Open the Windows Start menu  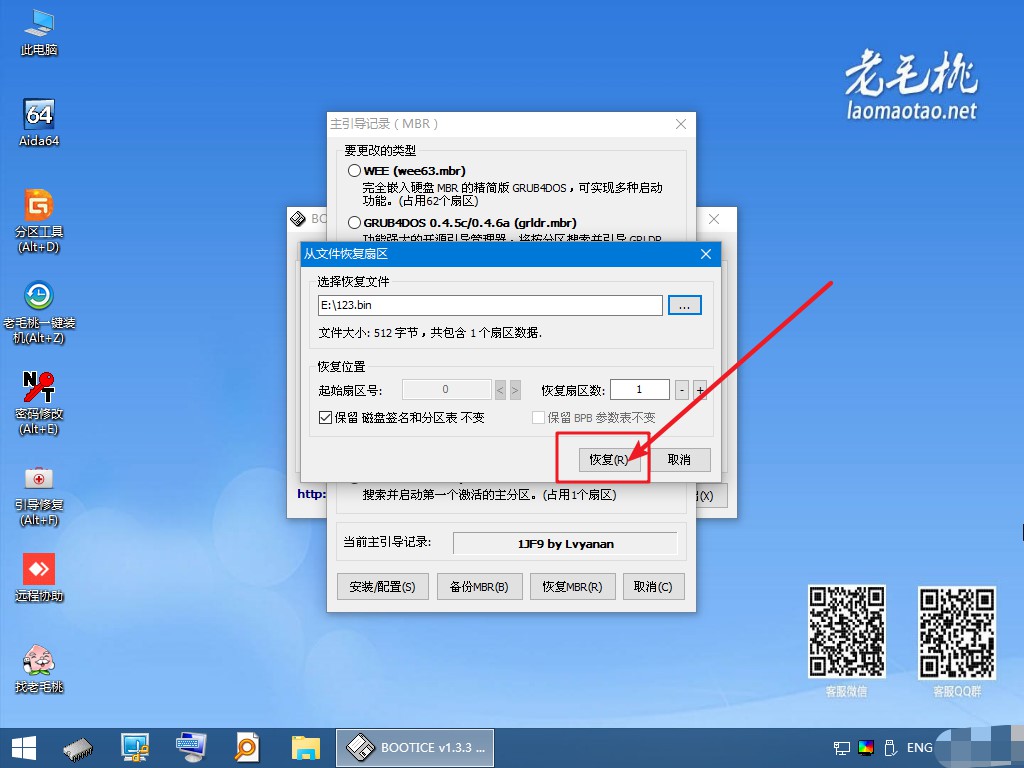[x=24, y=748]
